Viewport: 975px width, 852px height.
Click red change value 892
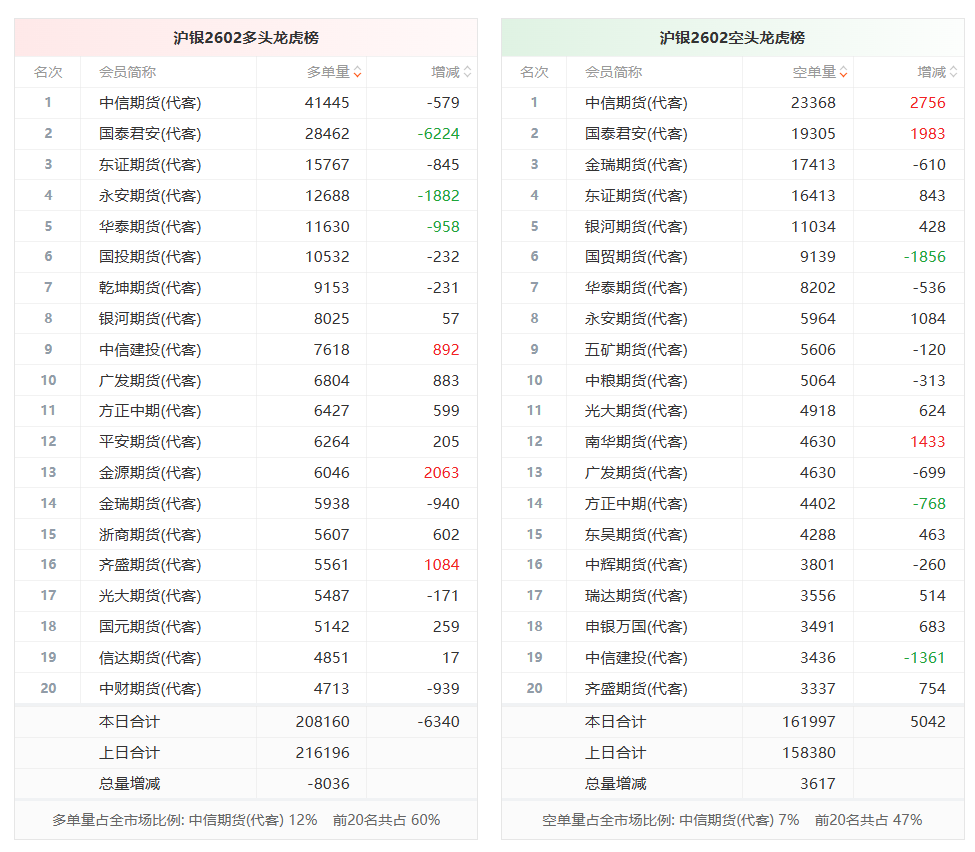[x=446, y=350]
